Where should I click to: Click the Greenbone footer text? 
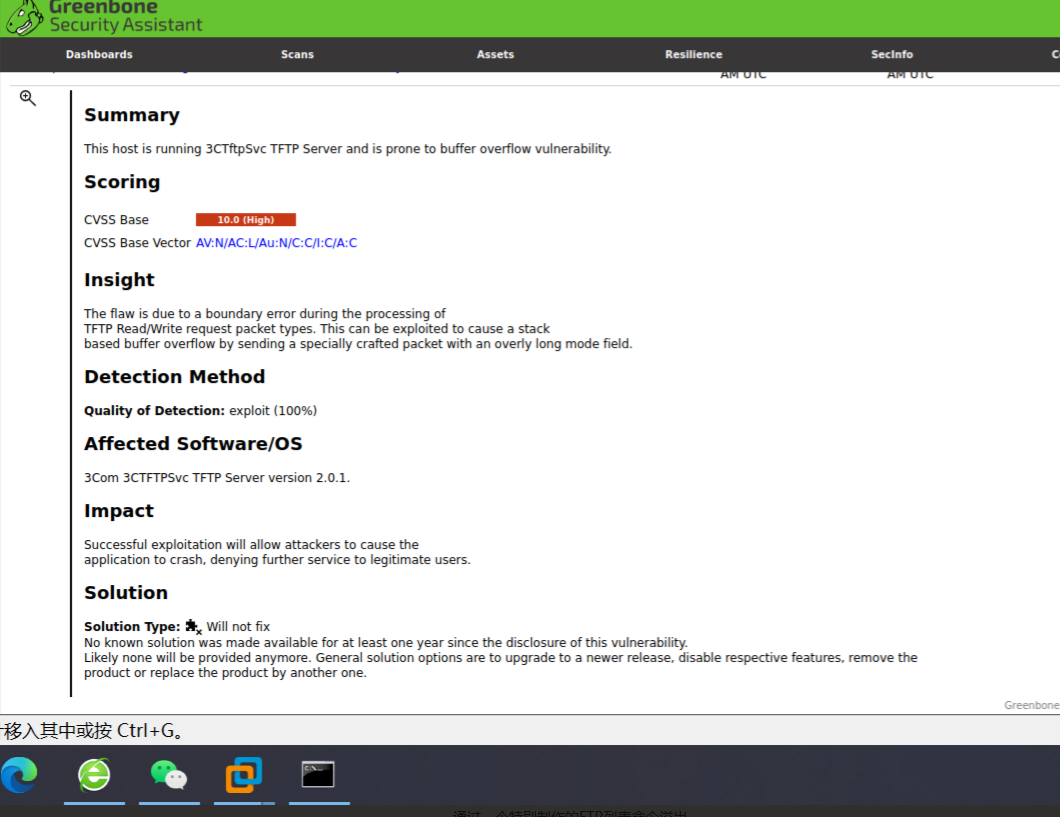click(1032, 705)
